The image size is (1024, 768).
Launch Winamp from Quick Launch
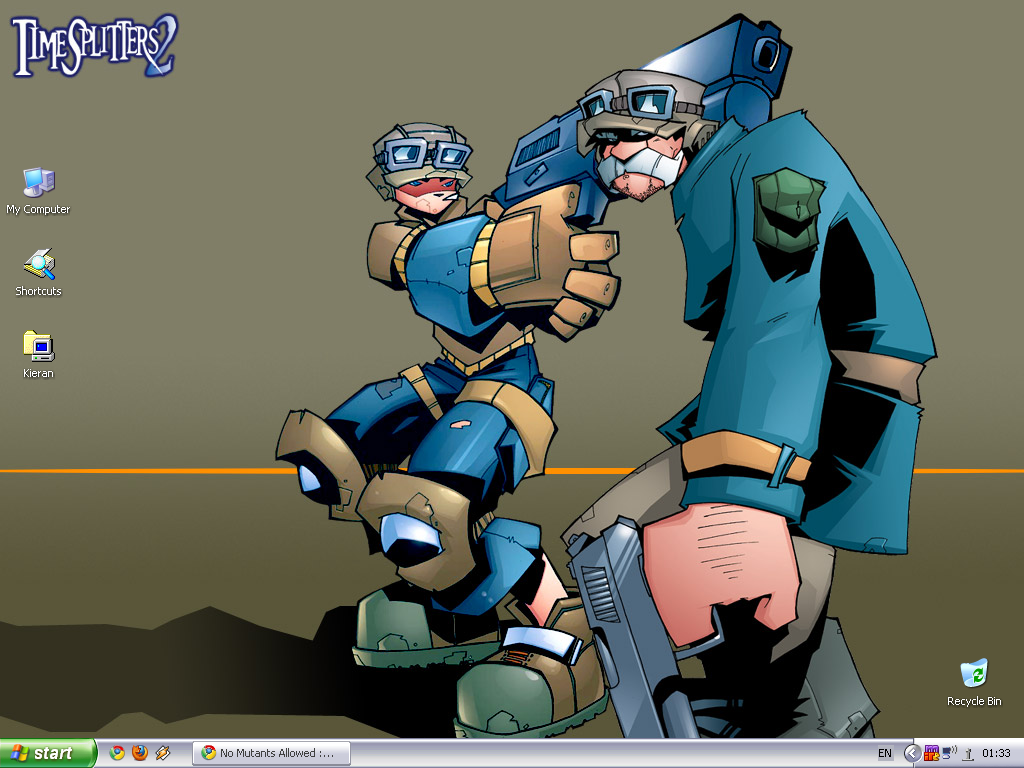163,753
